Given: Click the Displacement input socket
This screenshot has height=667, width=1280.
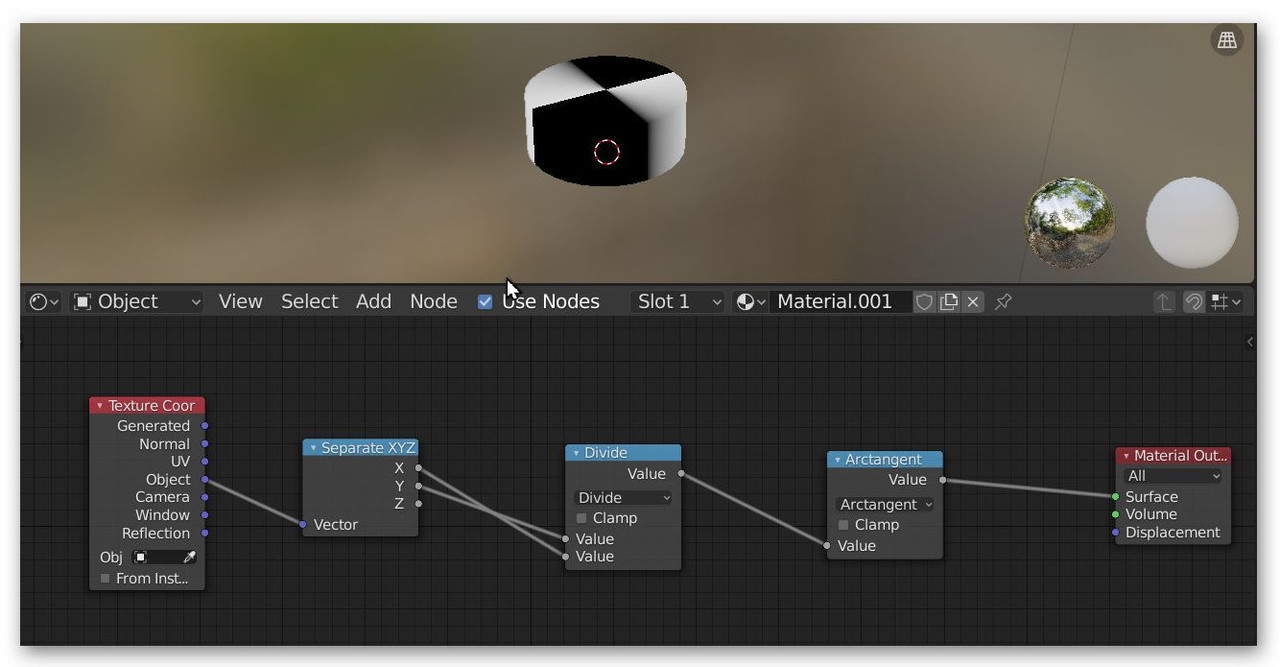Looking at the screenshot, I should (1115, 532).
